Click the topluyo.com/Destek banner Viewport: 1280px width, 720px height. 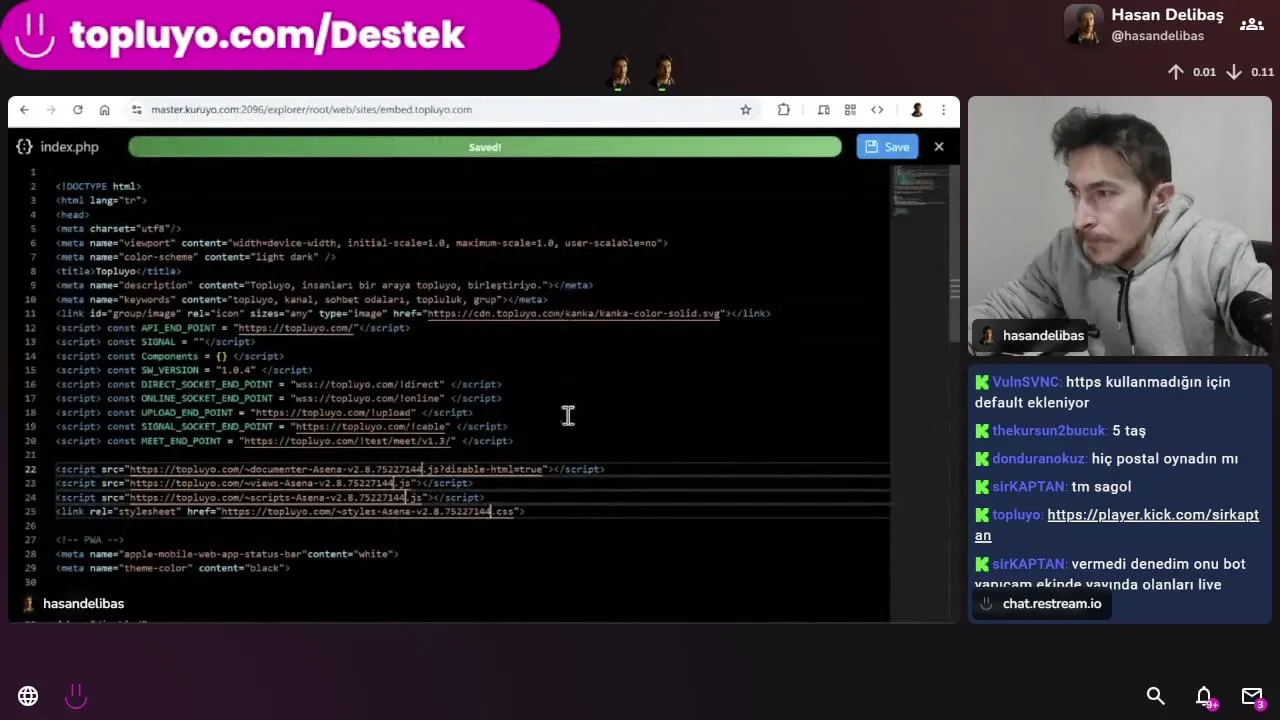coord(280,34)
